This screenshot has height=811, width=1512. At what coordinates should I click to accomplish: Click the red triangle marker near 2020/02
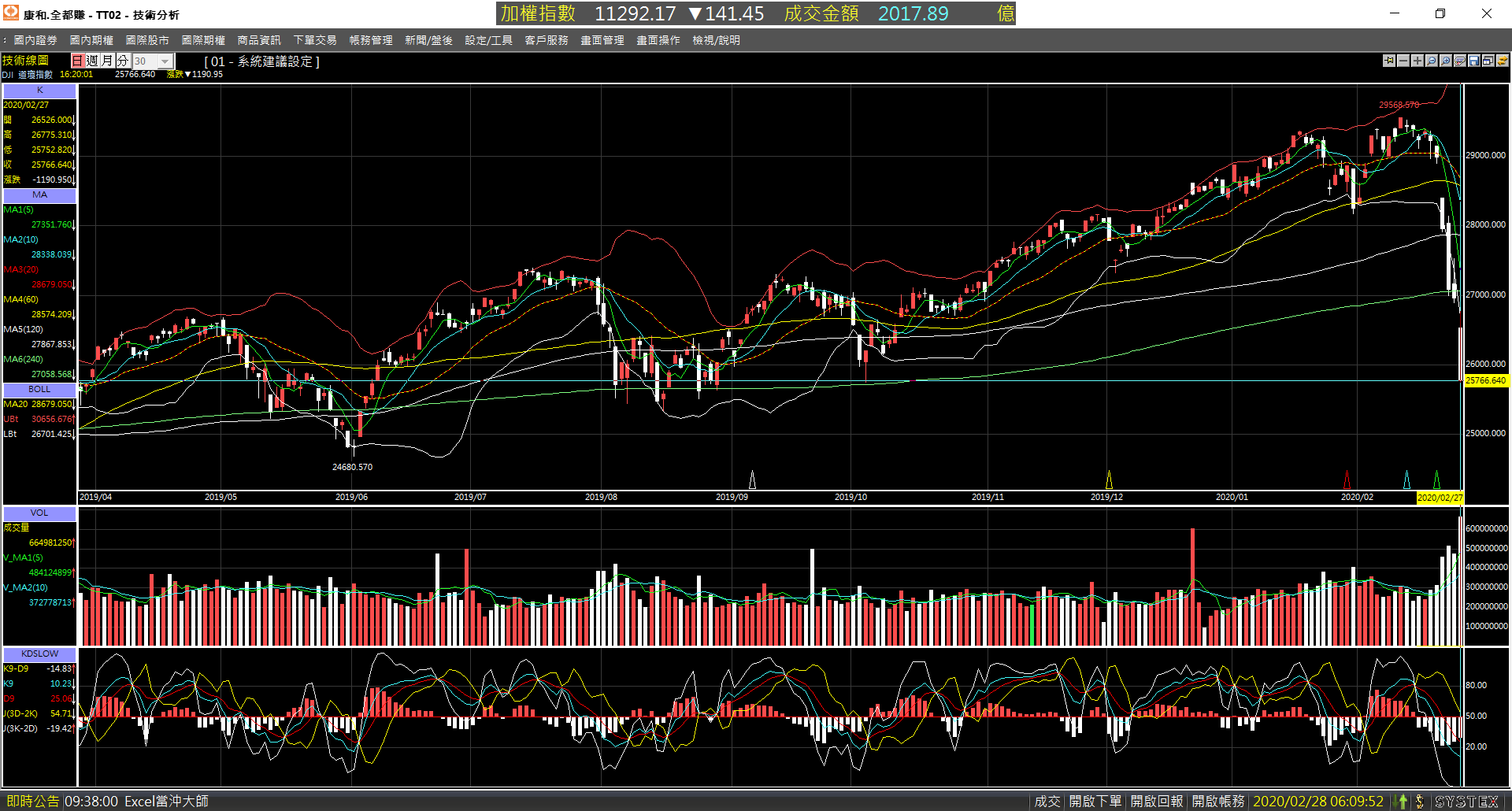pos(1347,480)
